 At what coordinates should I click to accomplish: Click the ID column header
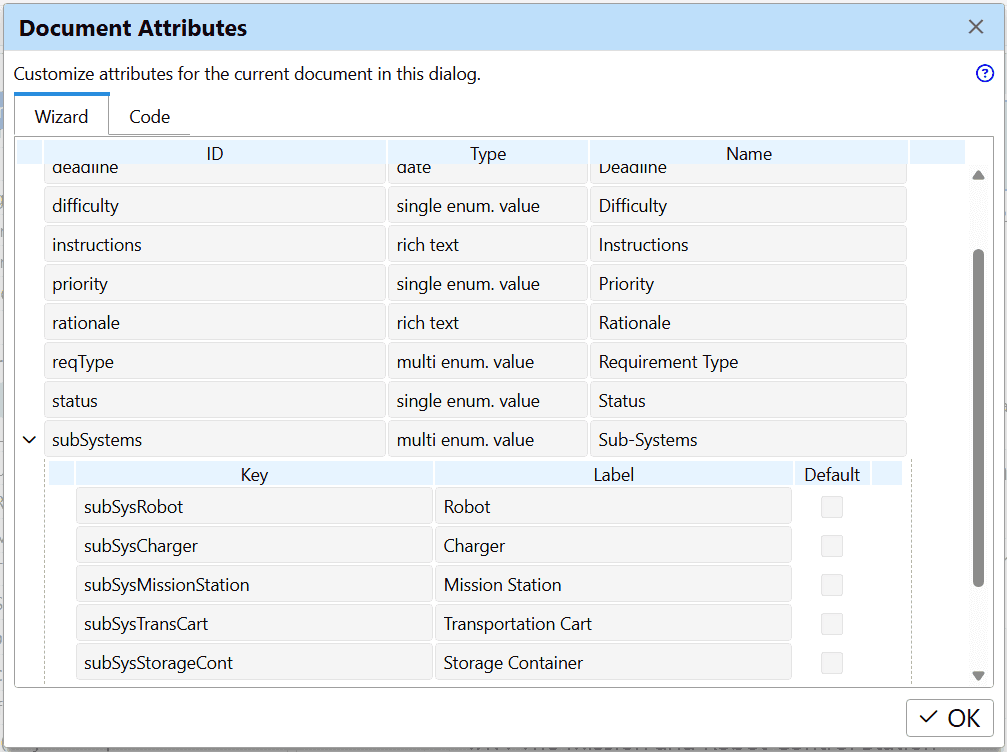[214, 153]
